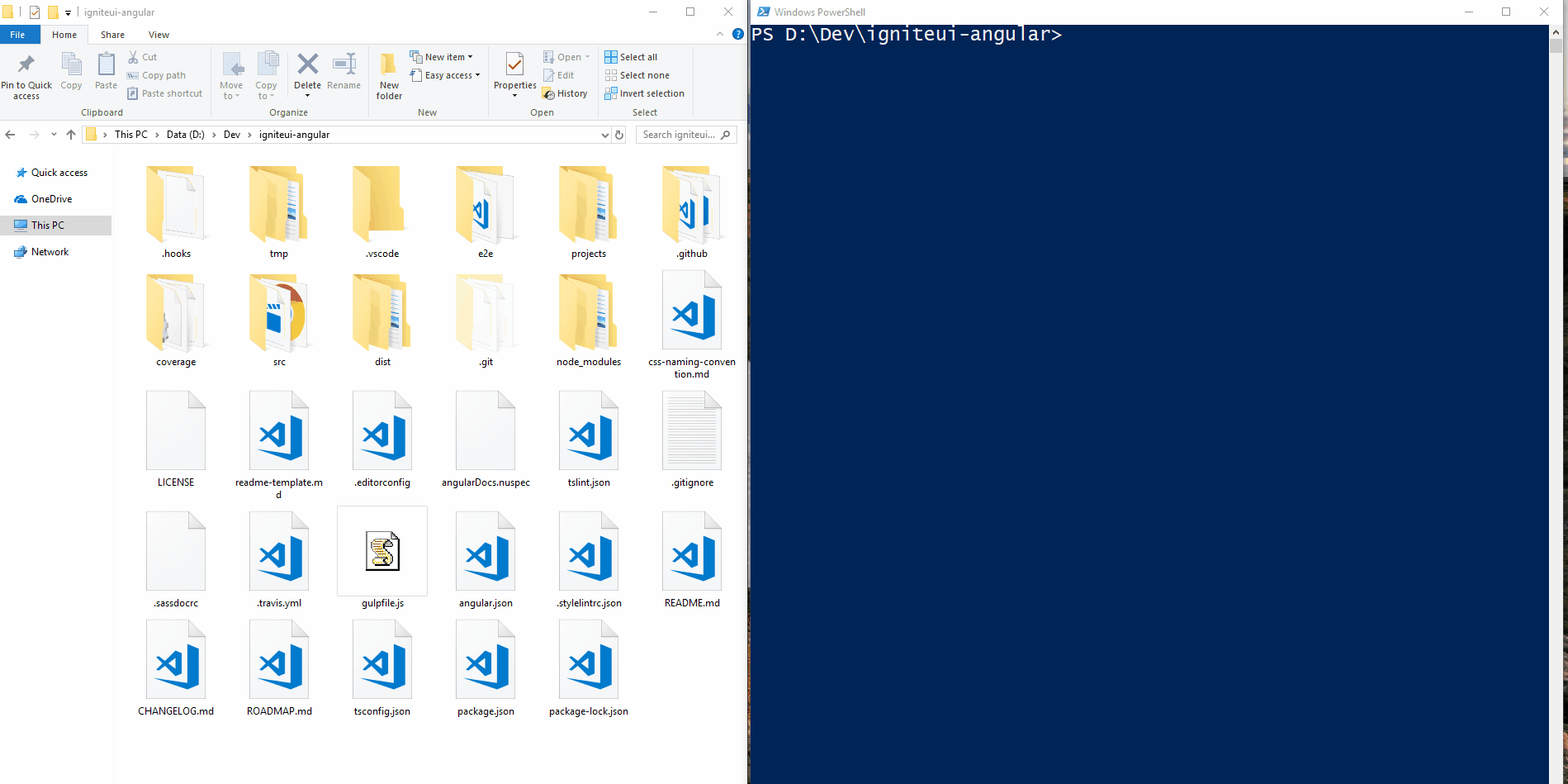Select the gulpfile.js file icon
1568x784 pixels.
382,551
